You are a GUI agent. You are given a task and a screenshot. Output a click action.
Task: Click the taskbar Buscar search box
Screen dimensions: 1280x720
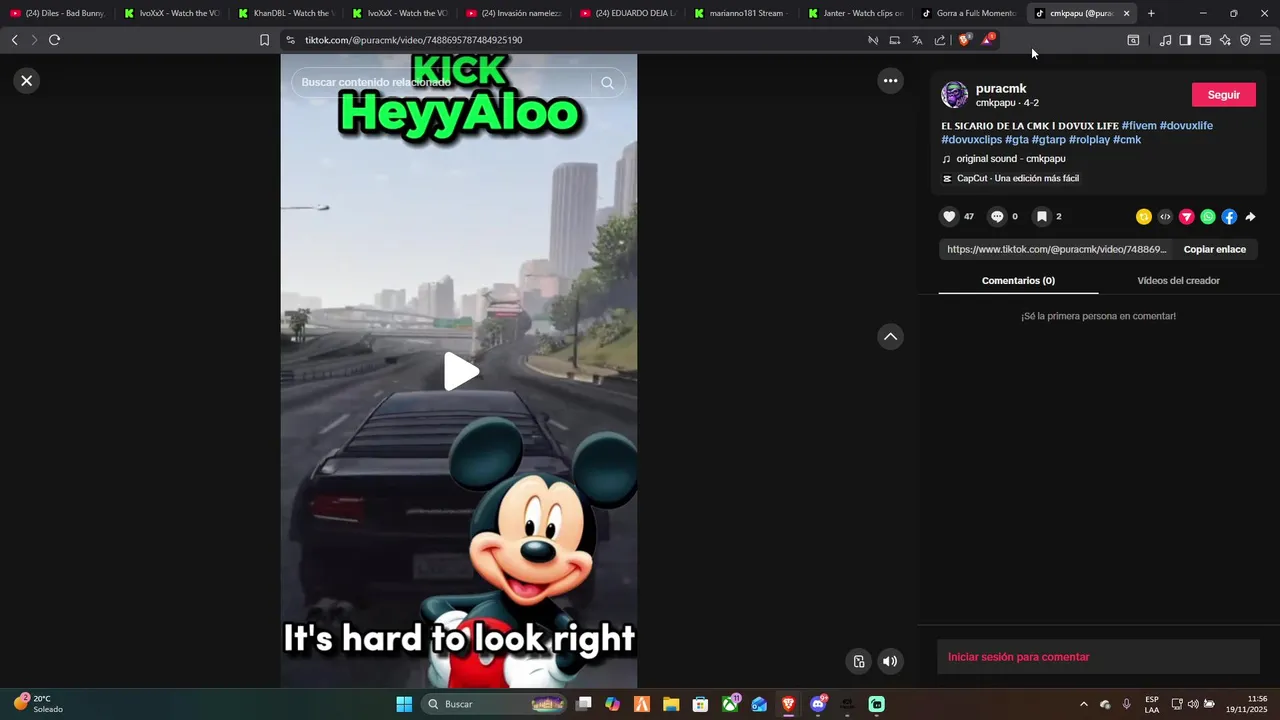tap(496, 704)
